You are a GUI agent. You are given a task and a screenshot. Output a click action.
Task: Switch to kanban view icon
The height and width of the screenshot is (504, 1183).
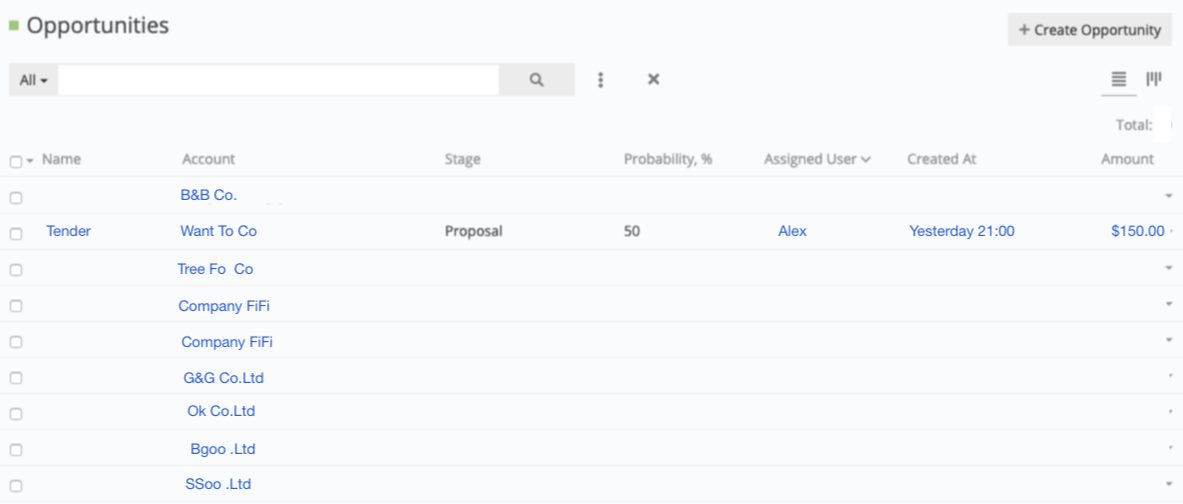pos(1153,79)
